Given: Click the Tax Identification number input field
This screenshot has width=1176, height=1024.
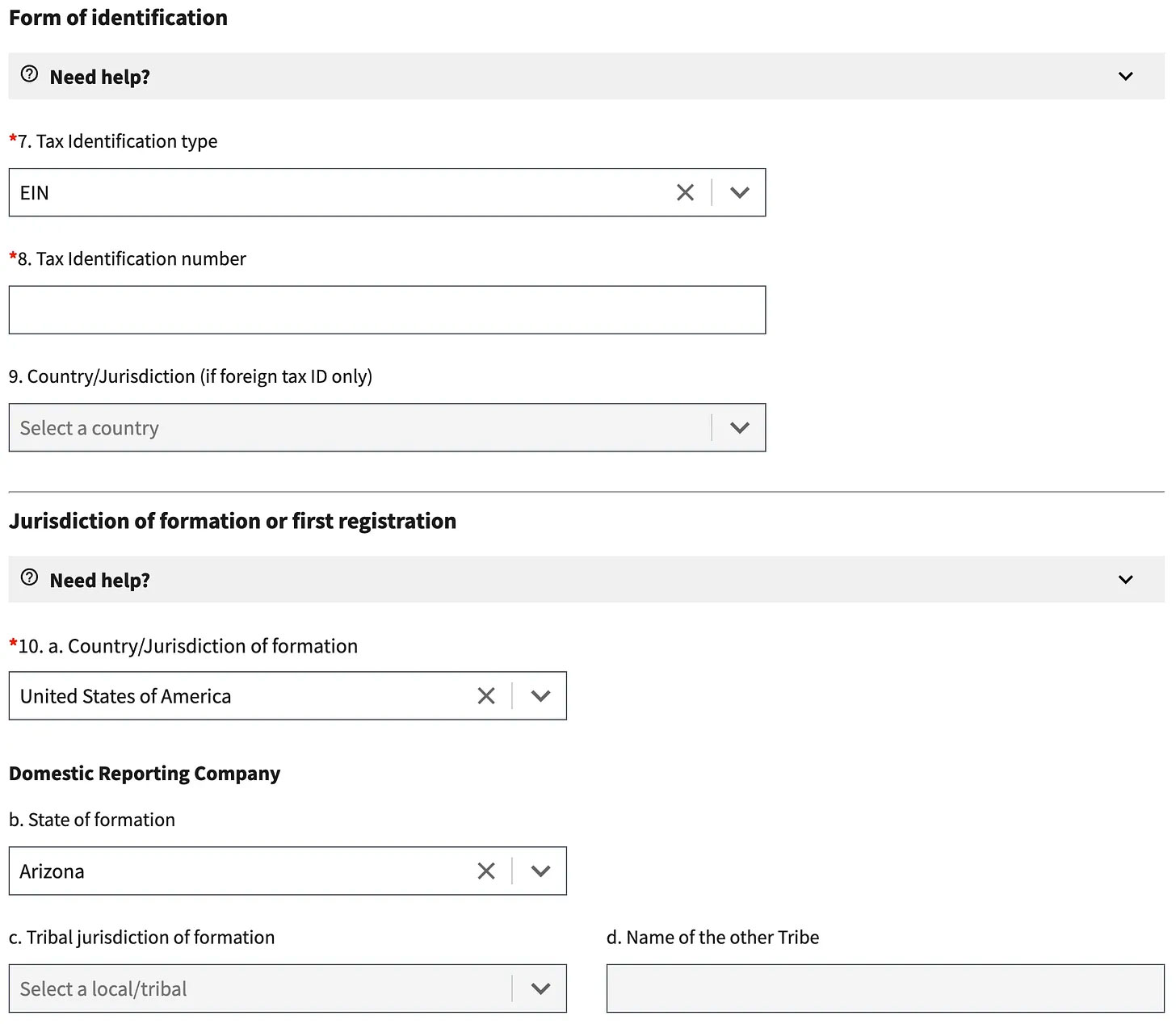Looking at the screenshot, I should [387, 309].
